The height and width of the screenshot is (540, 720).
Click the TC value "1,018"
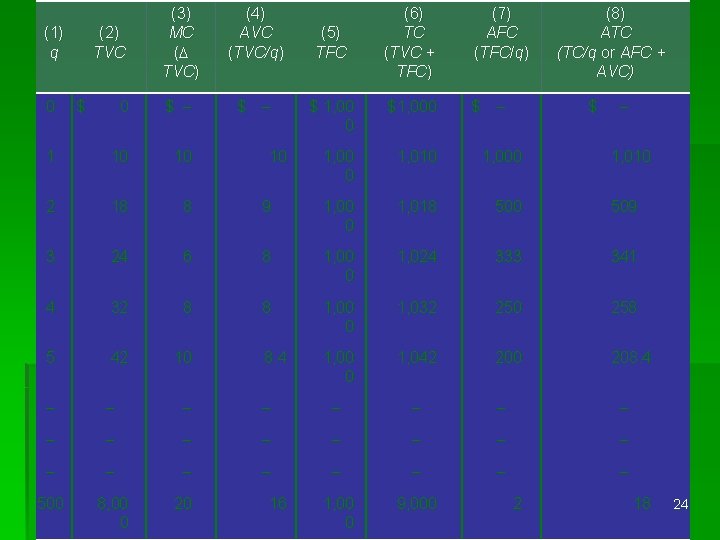pos(417,207)
